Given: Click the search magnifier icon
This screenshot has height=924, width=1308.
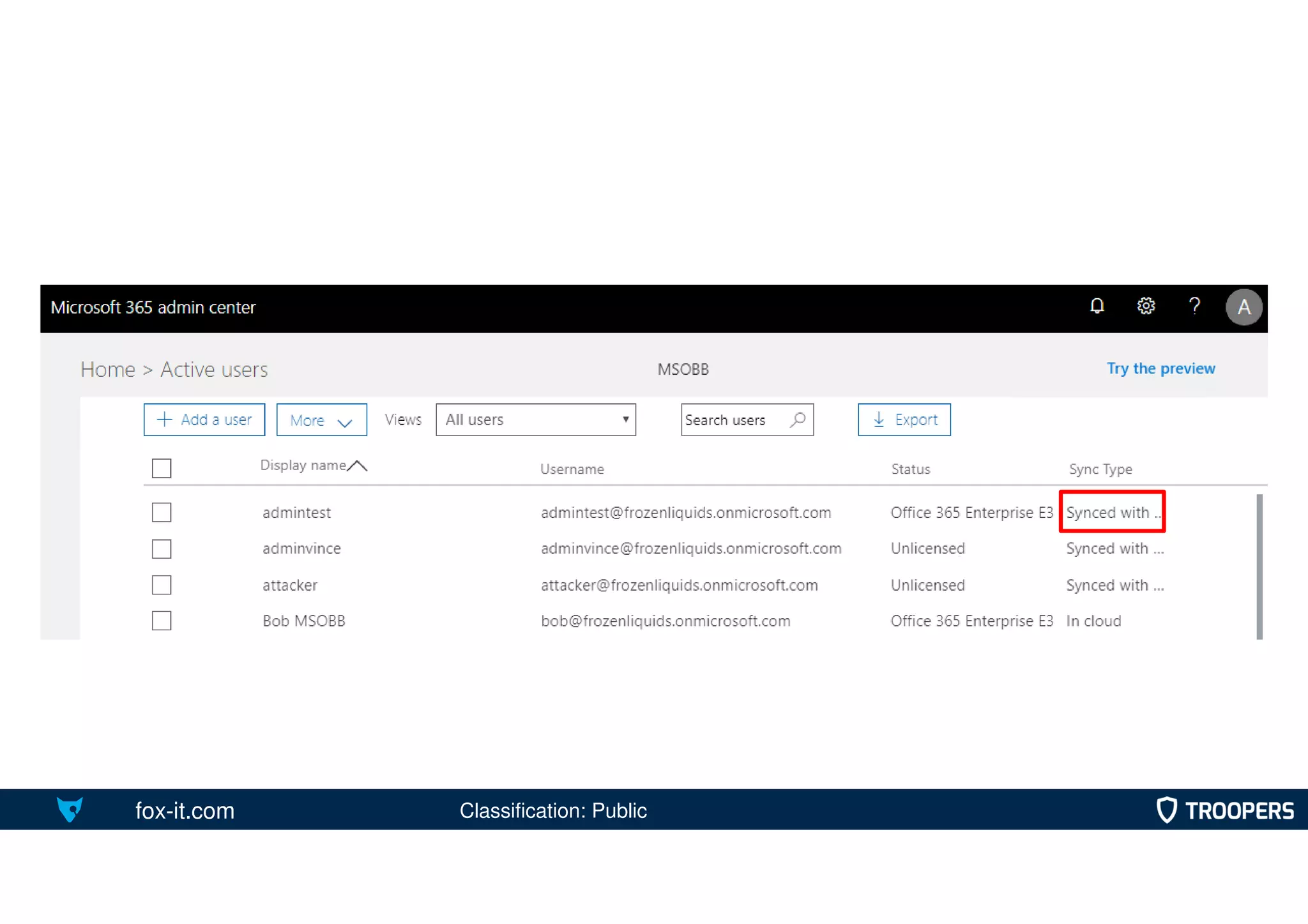Looking at the screenshot, I should coord(798,420).
